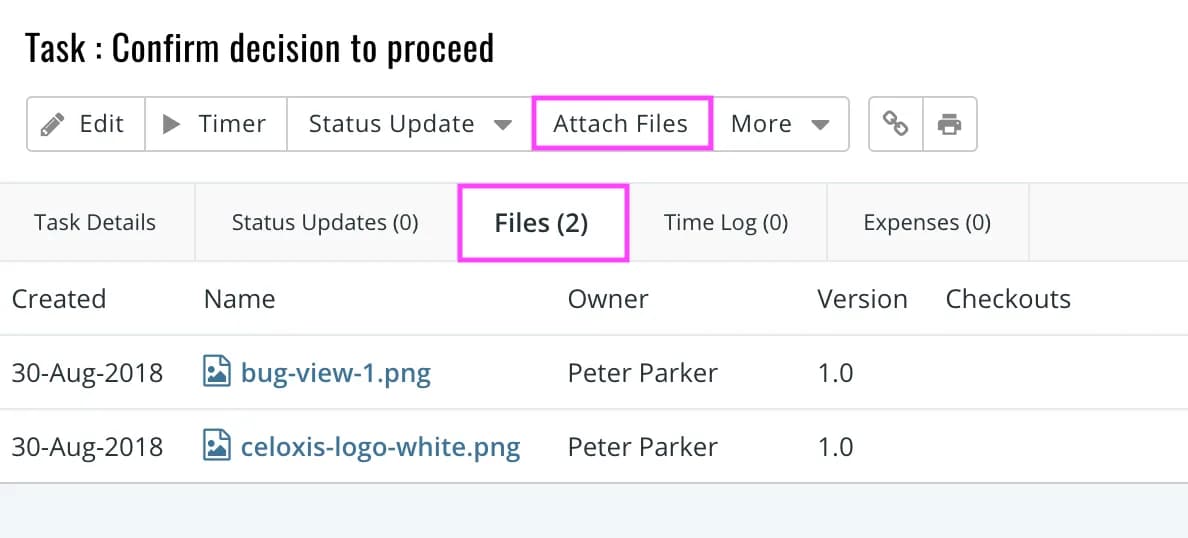Select the Files (2) tab
1188x538 pixels.
pos(542,224)
